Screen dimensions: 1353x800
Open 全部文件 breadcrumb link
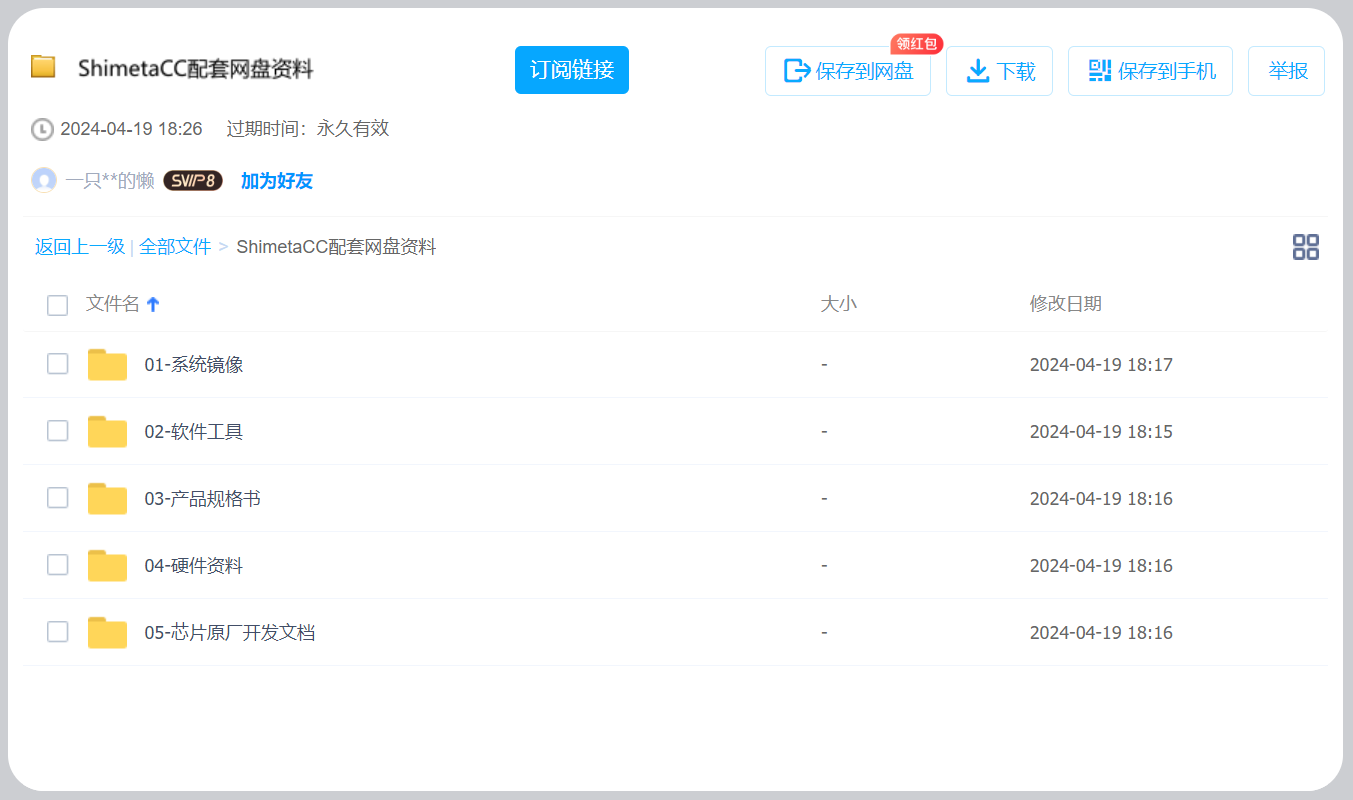[x=175, y=247]
